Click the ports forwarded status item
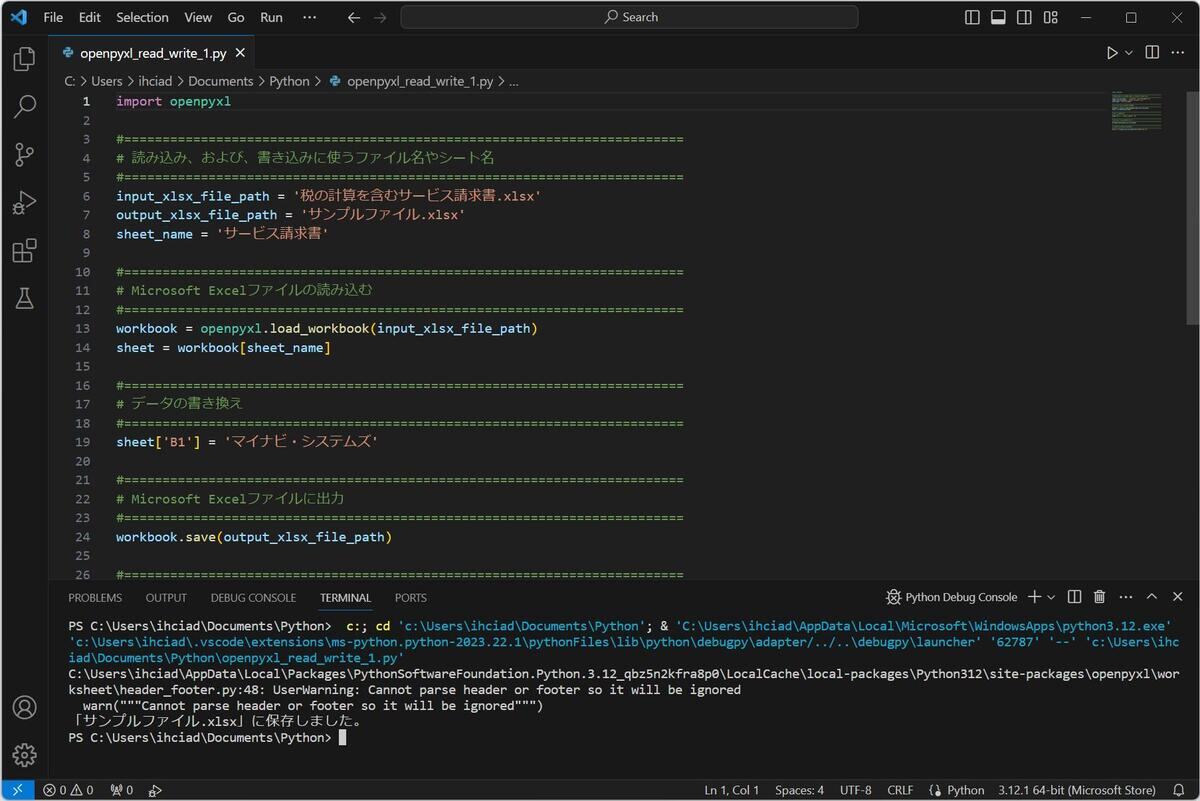This screenshot has width=1200, height=801. coord(122,790)
